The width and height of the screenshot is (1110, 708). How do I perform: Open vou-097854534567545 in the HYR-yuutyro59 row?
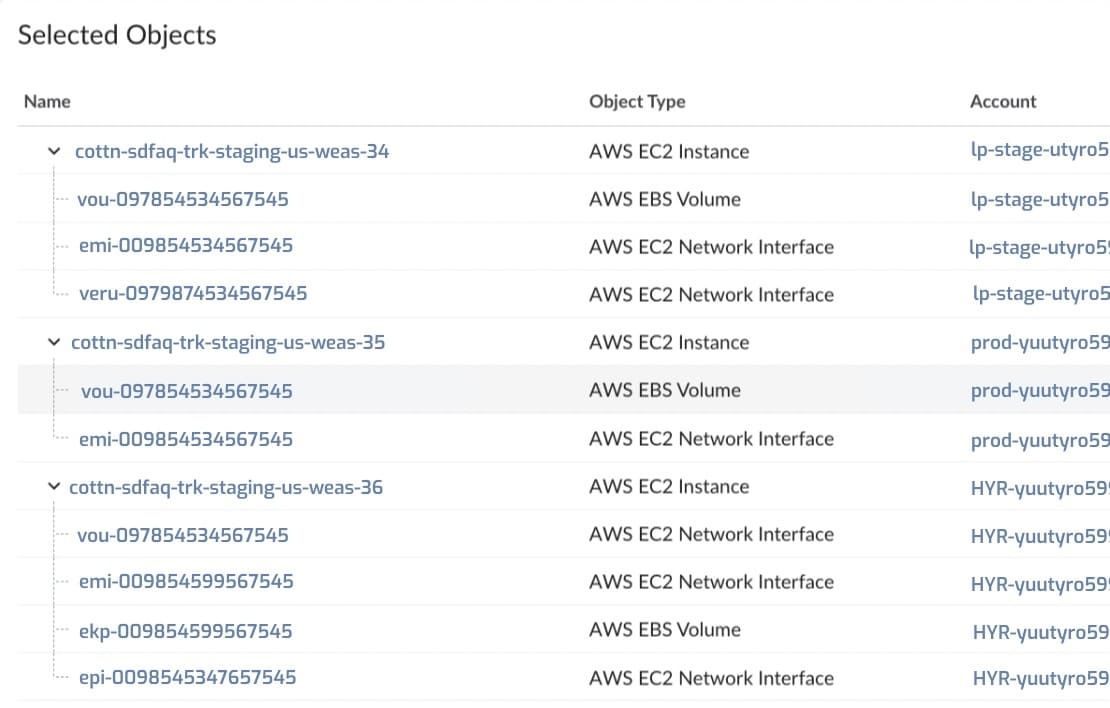[183, 535]
